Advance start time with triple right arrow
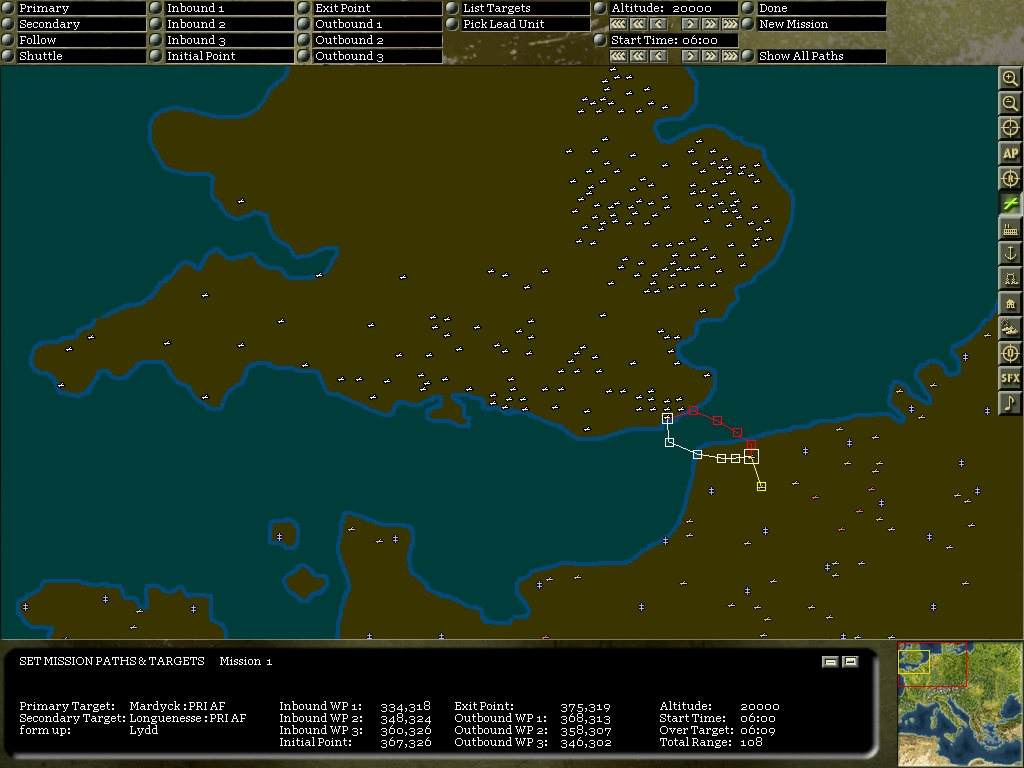The image size is (1024, 768). pos(730,56)
